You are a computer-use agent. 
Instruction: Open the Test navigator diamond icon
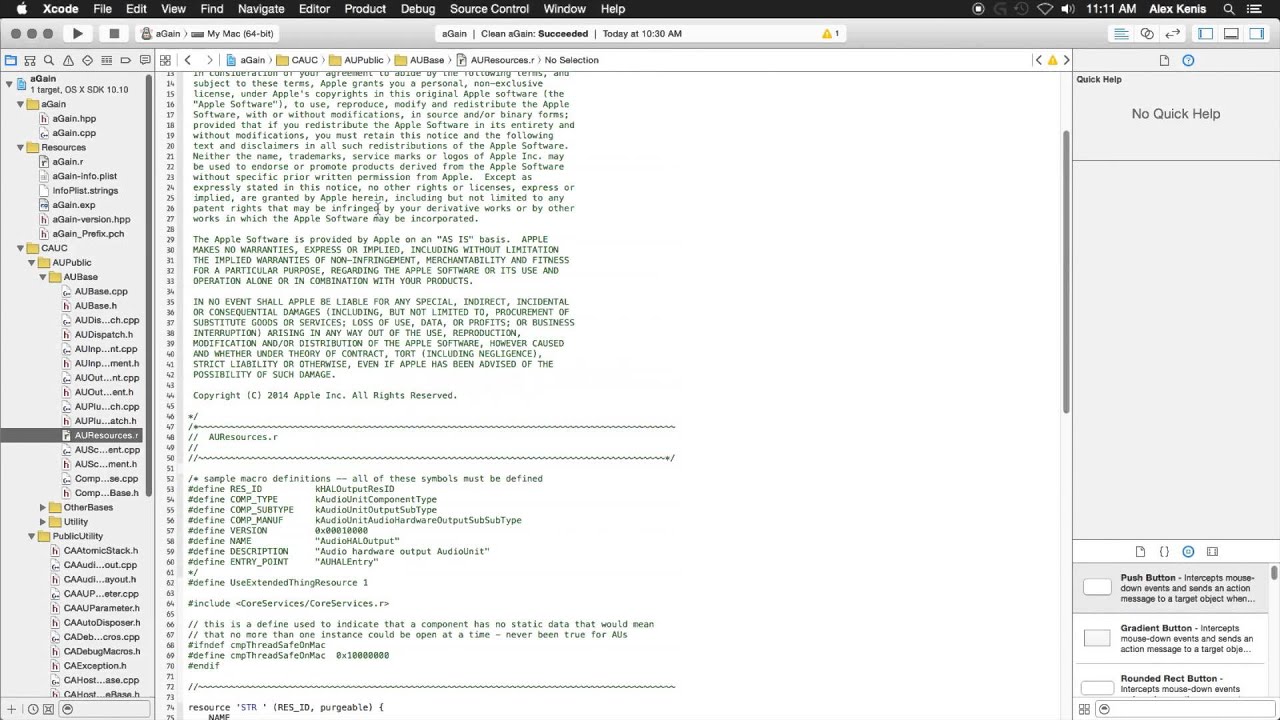coord(87,60)
